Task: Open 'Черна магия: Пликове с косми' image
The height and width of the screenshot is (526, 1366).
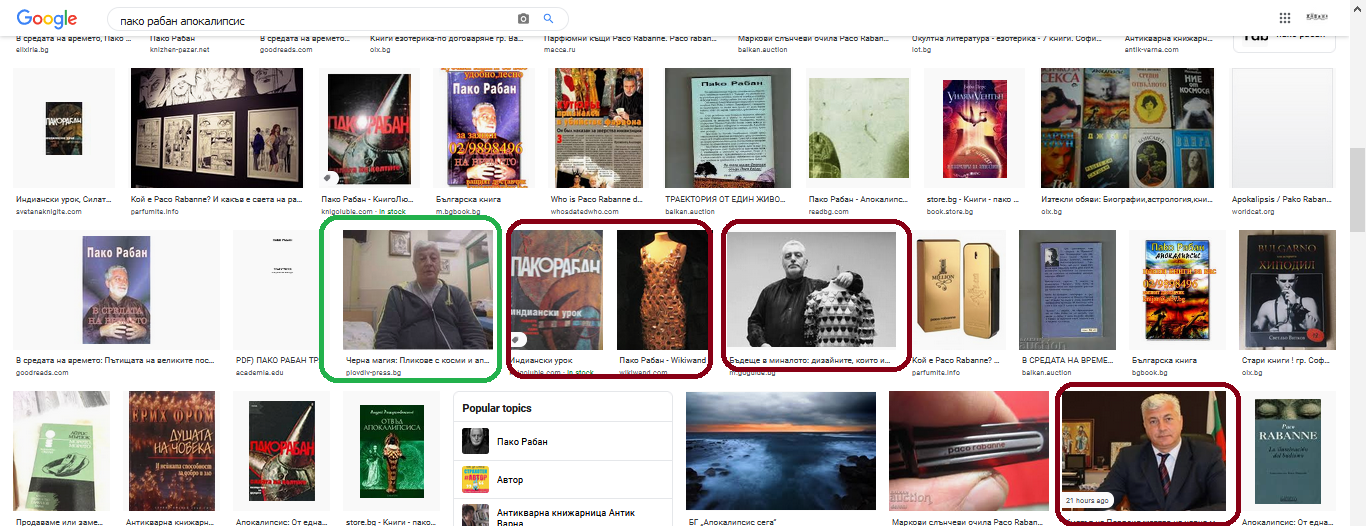Action: 418,290
